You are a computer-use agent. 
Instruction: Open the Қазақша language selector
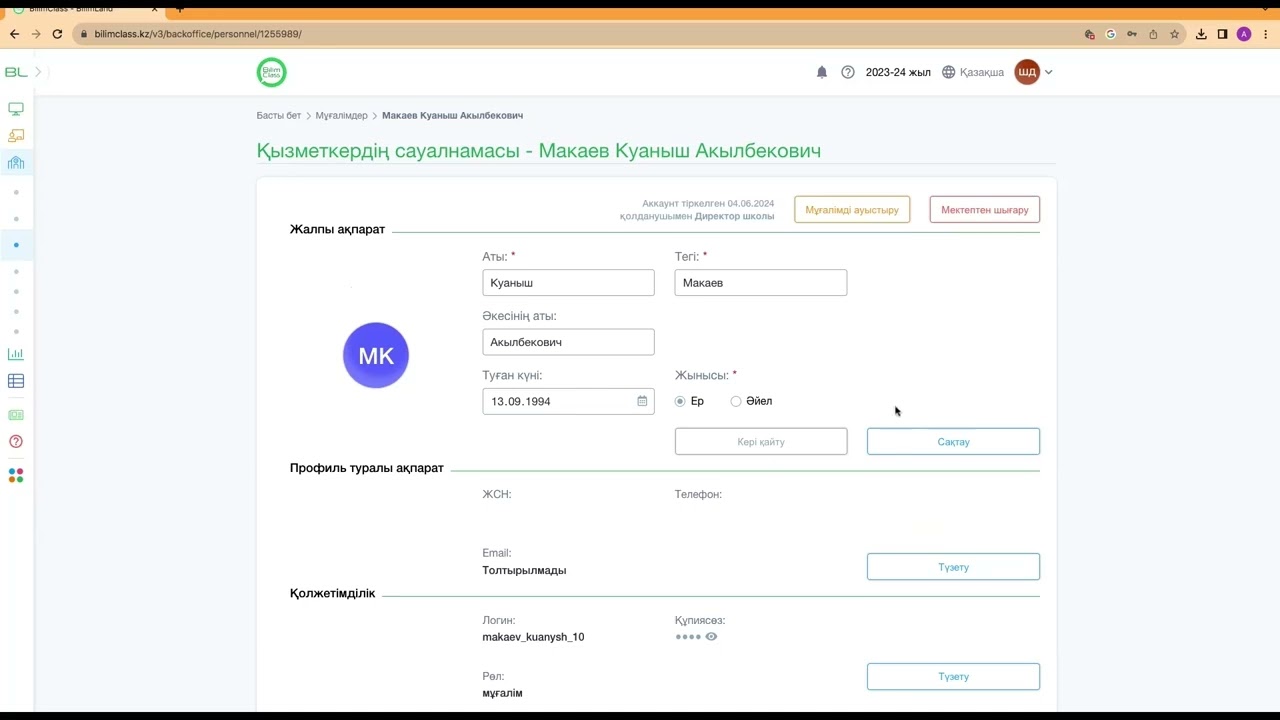pyautogui.click(x=982, y=72)
